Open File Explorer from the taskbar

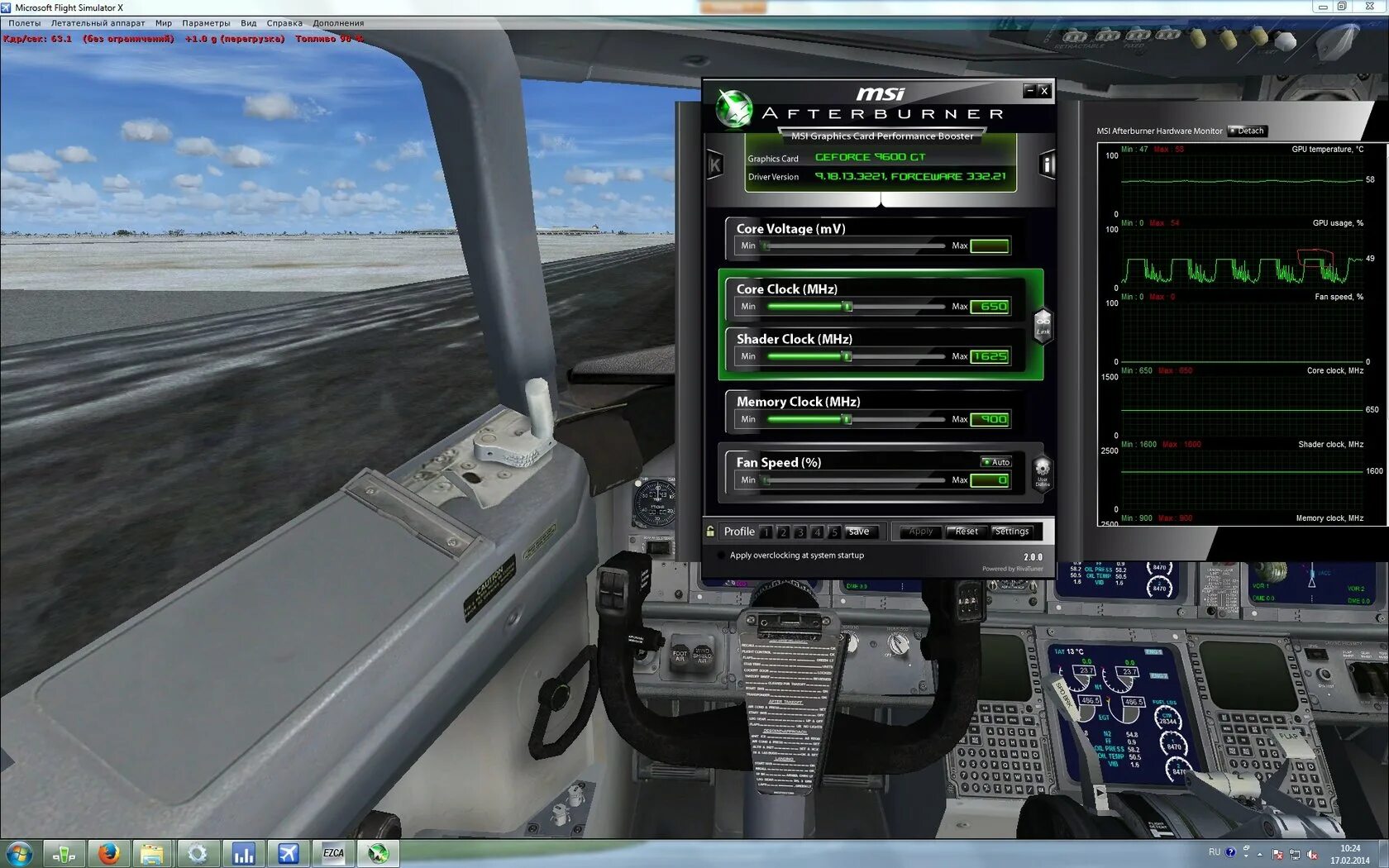153,854
